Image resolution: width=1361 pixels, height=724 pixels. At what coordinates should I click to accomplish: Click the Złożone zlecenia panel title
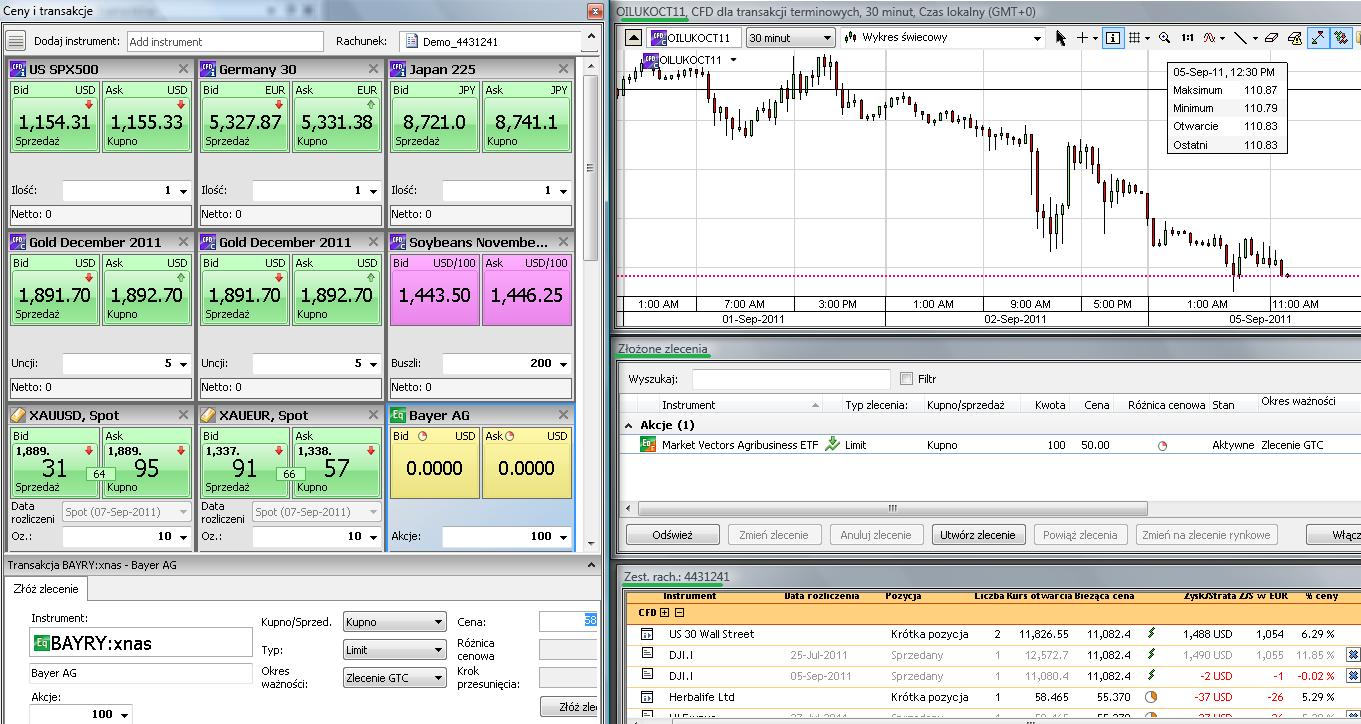tap(663, 349)
